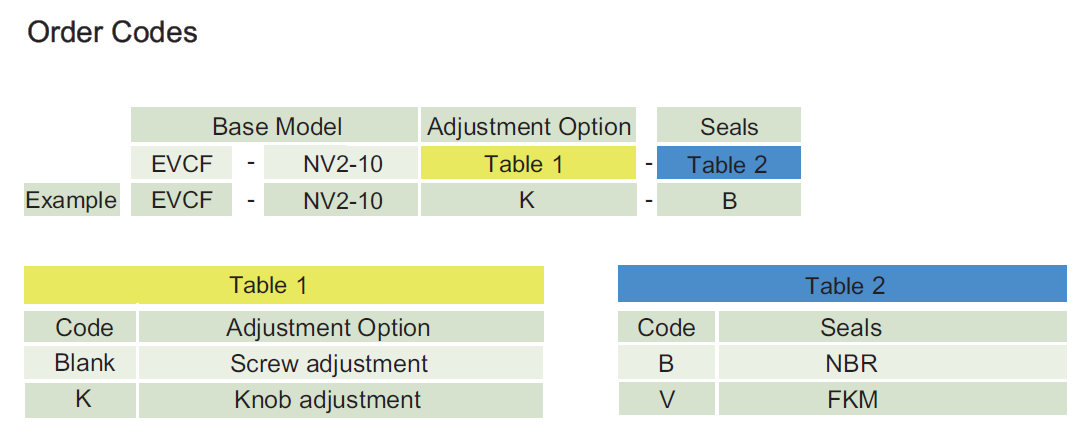The image size is (1088, 438).
Task: Click the "FKM" seal cell
Action: [851, 401]
